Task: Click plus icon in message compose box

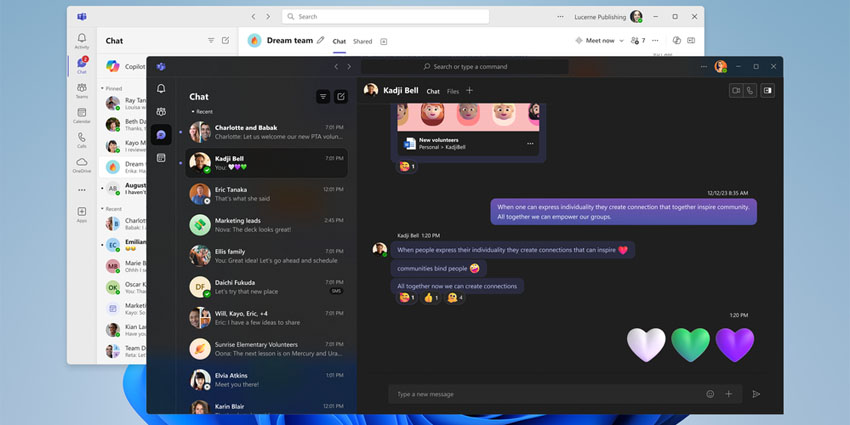Action: coord(729,394)
